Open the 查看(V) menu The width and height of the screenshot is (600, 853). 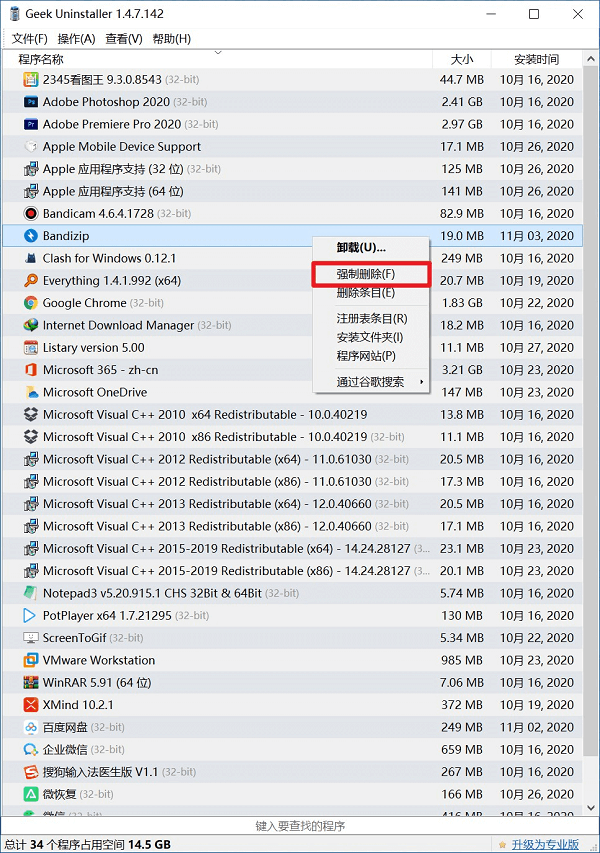tap(124, 39)
